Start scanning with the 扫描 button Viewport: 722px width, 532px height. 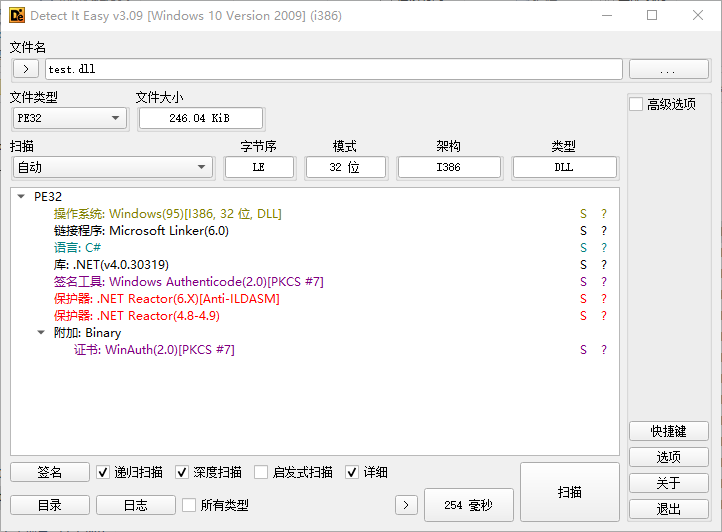(x=570, y=492)
